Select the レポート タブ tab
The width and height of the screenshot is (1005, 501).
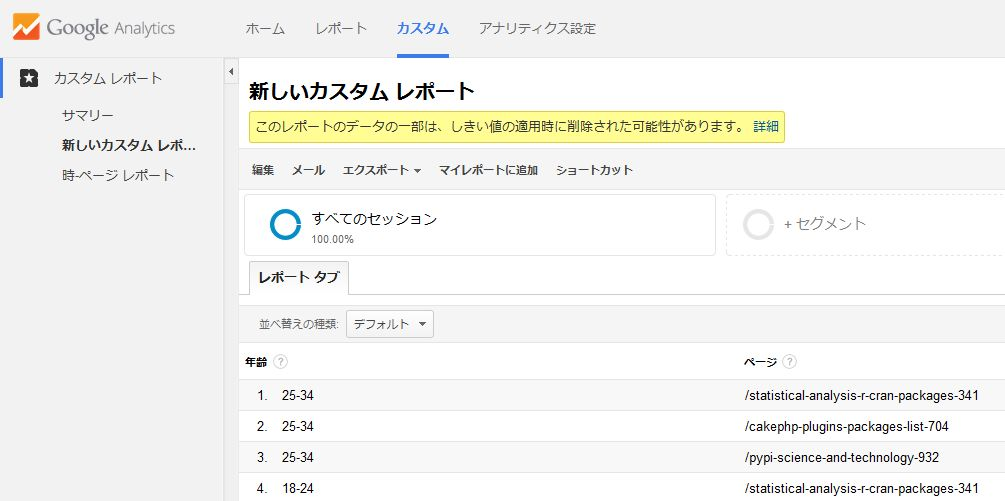(x=298, y=278)
